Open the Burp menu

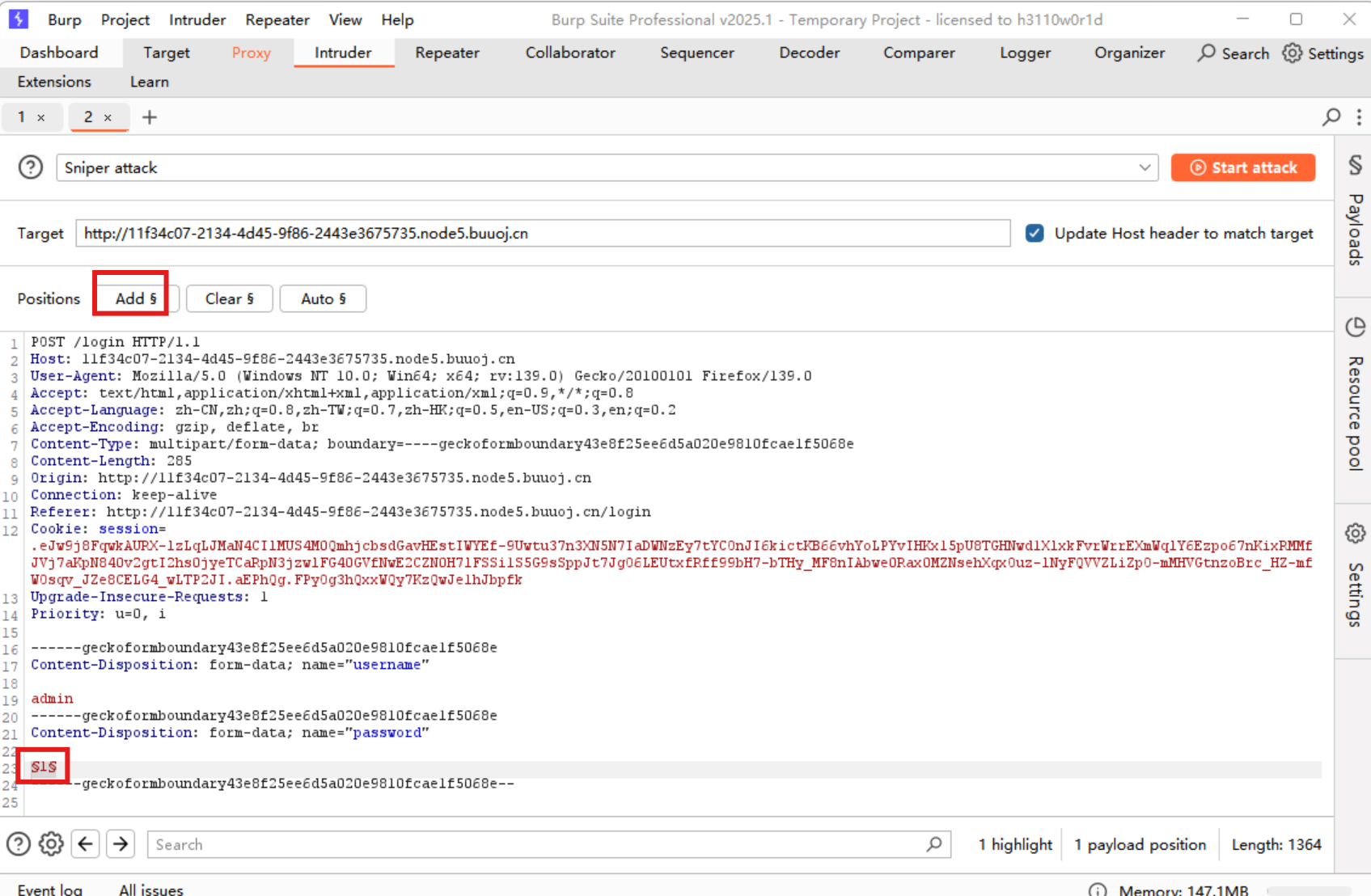(x=65, y=19)
